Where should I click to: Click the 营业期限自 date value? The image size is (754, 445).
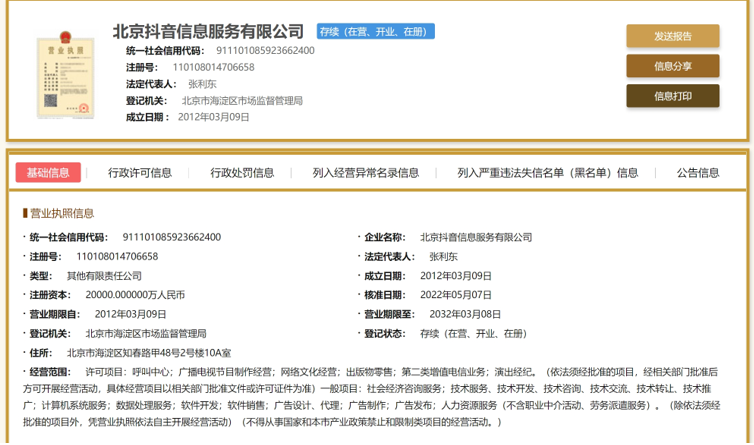[130, 314]
